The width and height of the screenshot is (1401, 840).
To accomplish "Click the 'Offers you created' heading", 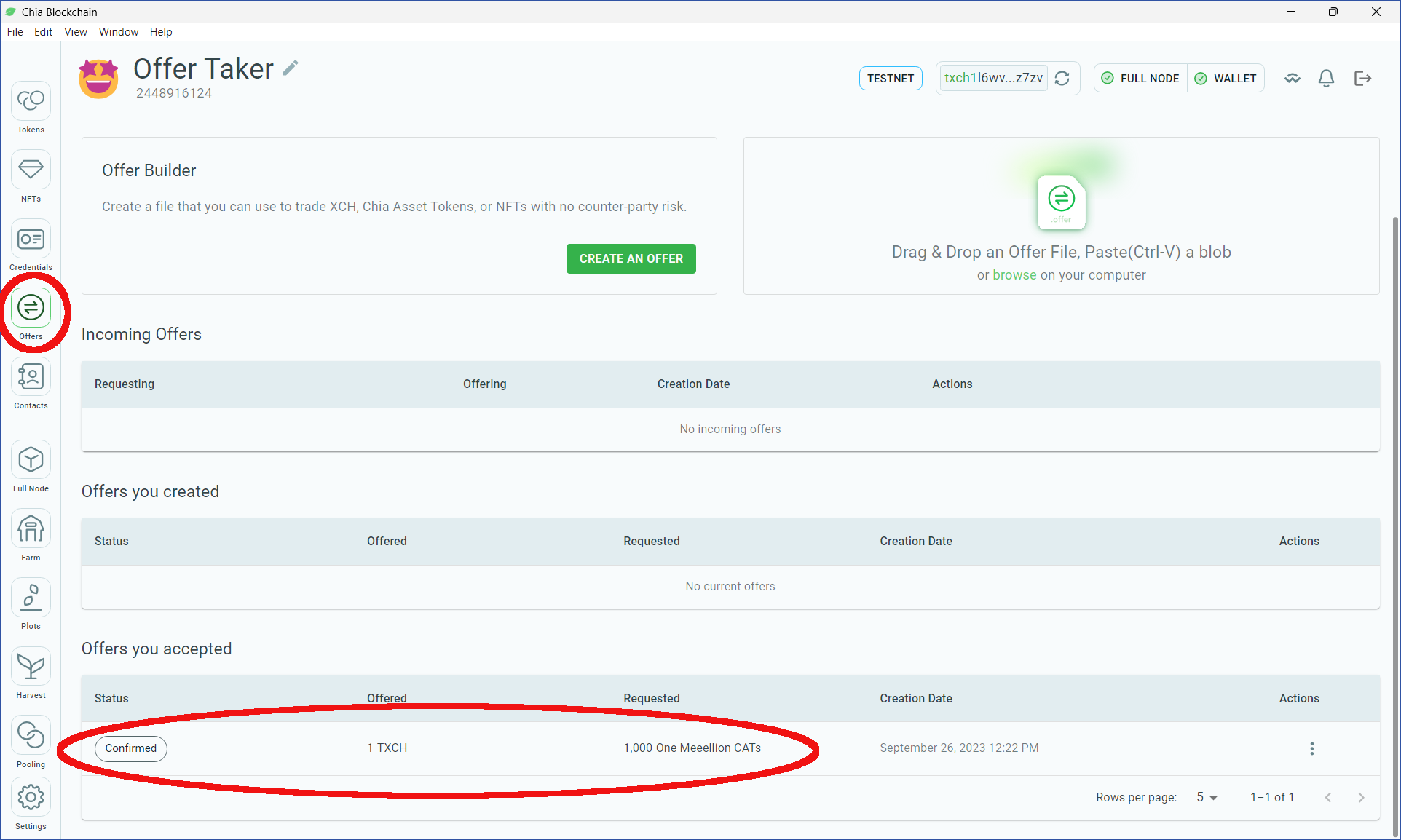I will pyautogui.click(x=150, y=491).
